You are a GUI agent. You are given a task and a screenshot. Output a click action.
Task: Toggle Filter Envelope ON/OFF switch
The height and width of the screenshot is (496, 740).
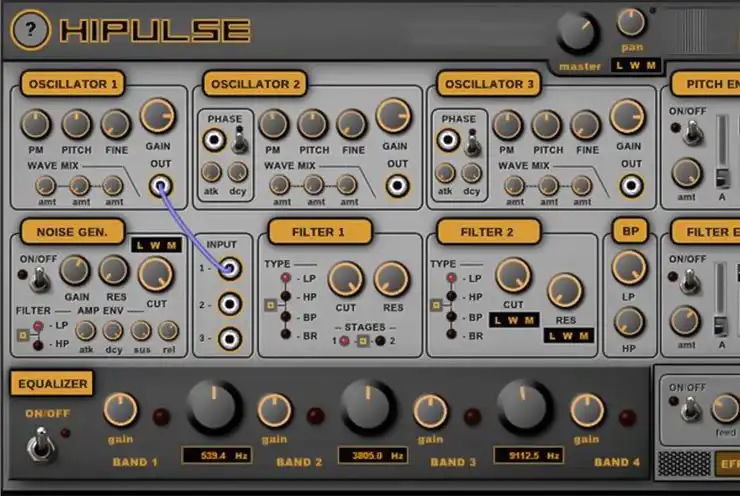[690, 280]
